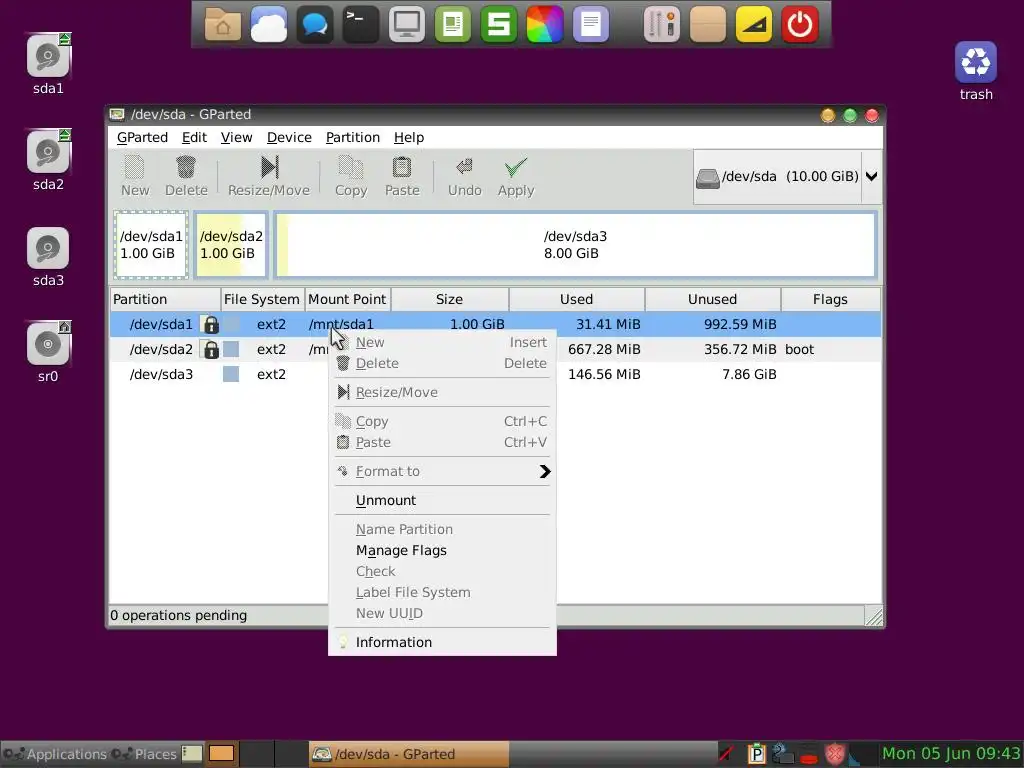This screenshot has width=1024, height=768.
Task: Click the File System column header
Action: [x=263, y=300]
